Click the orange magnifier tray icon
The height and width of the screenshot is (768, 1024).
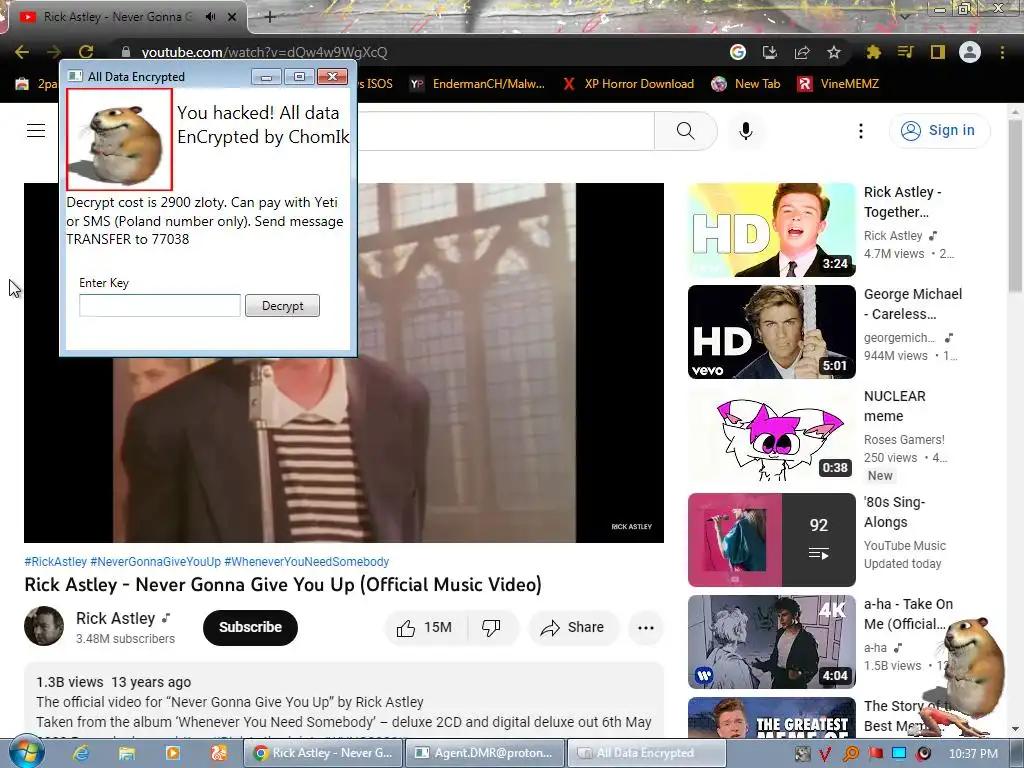(851, 754)
